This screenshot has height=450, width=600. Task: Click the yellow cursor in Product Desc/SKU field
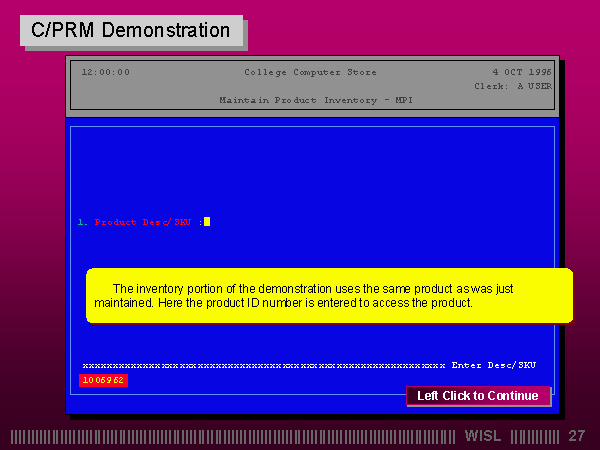pos(207,222)
